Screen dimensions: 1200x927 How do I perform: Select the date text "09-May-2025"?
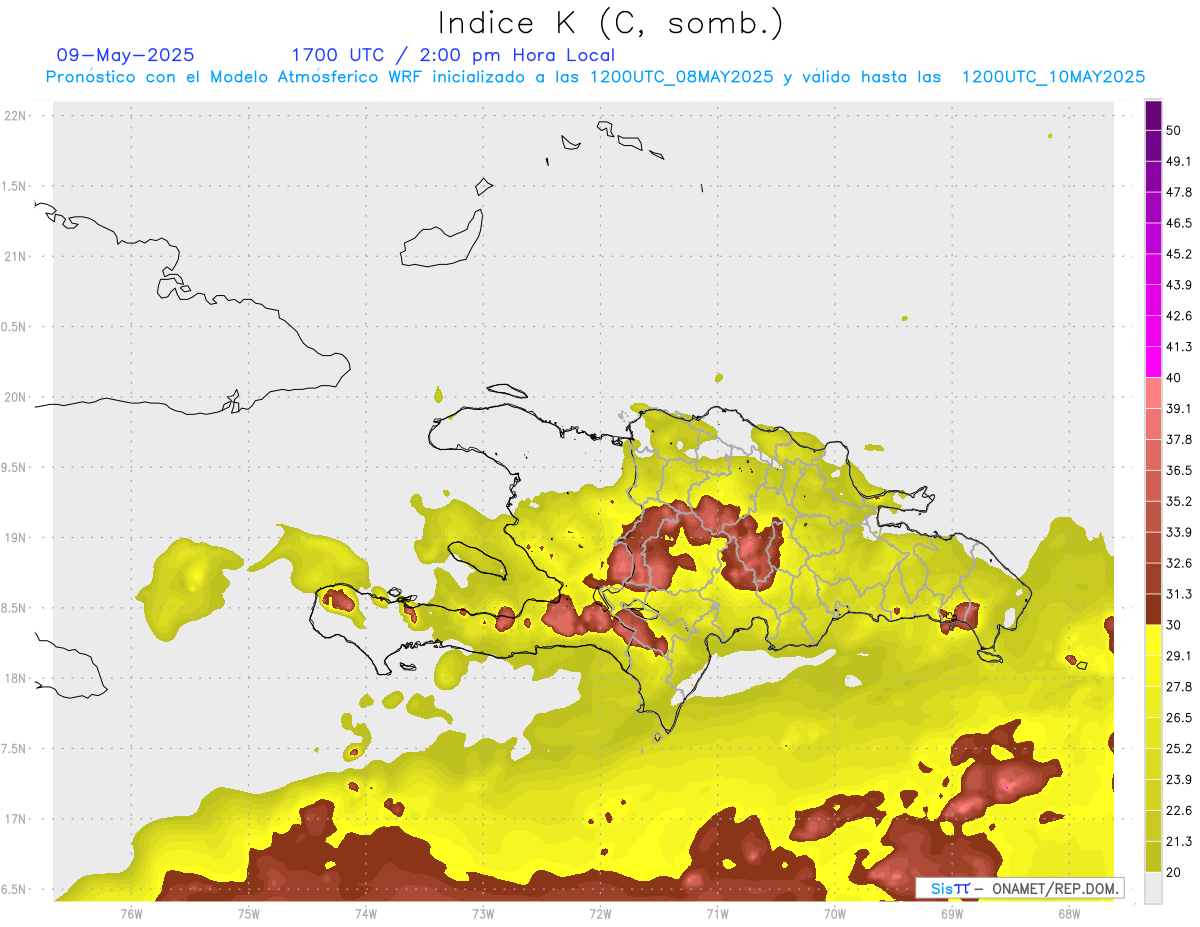tap(126, 55)
